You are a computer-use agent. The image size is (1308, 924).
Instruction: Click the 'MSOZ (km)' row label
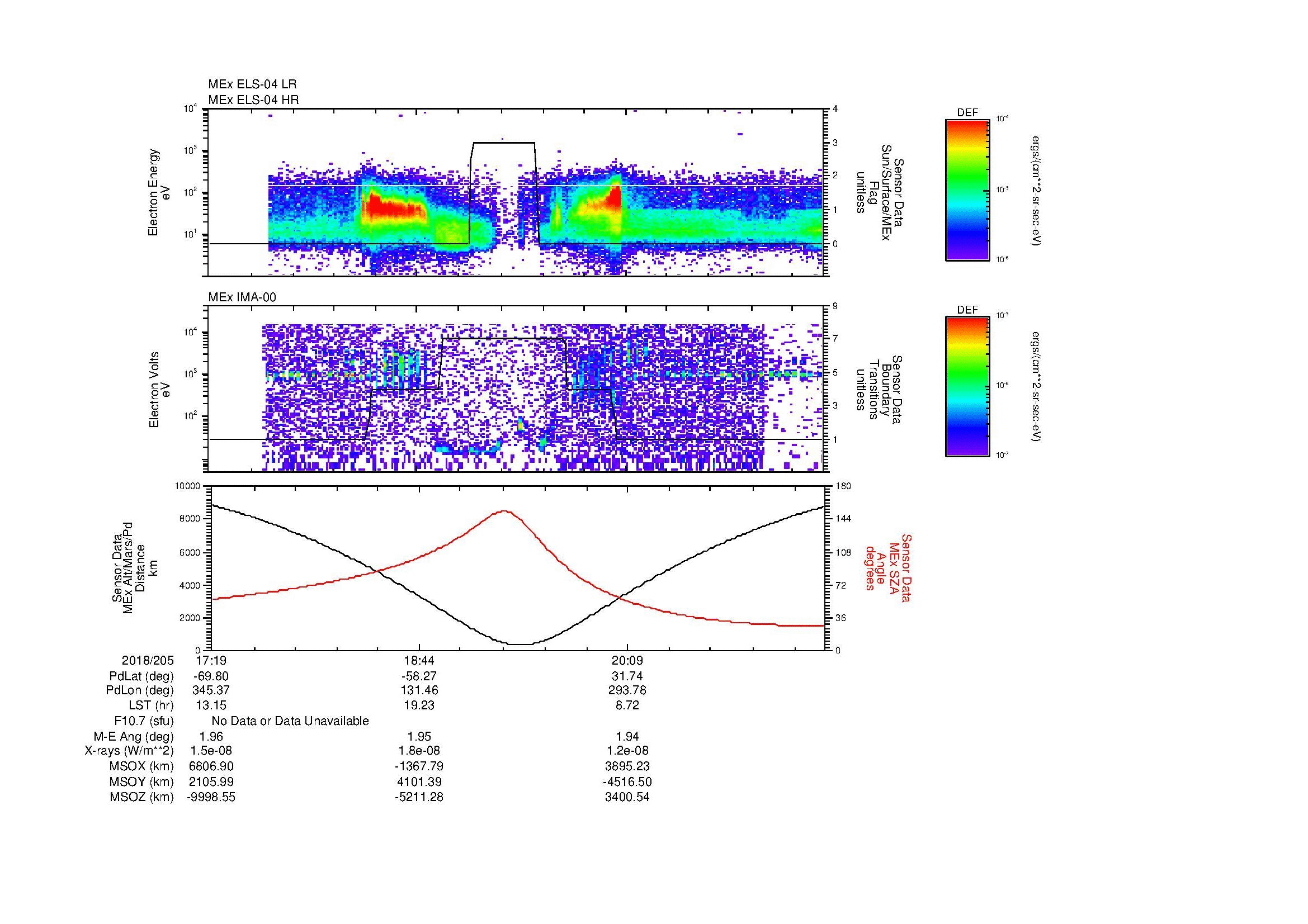(141, 797)
